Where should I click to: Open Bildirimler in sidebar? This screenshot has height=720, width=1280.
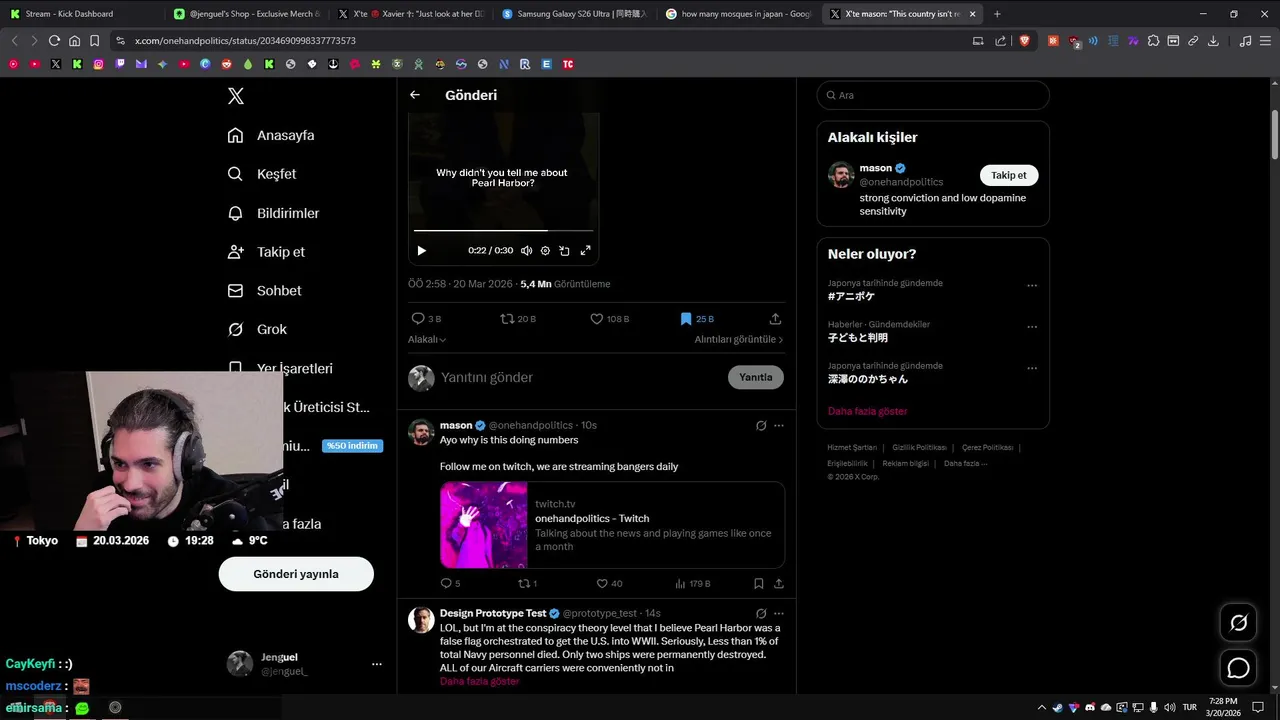coord(273,213)
